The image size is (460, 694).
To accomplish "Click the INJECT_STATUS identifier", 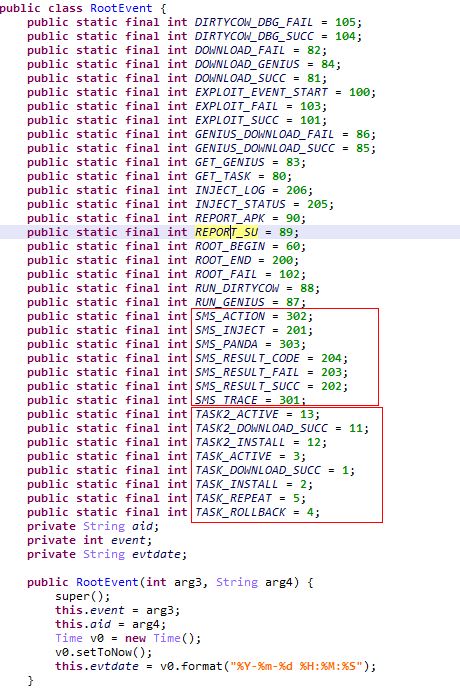I will [x=240, y=204].
